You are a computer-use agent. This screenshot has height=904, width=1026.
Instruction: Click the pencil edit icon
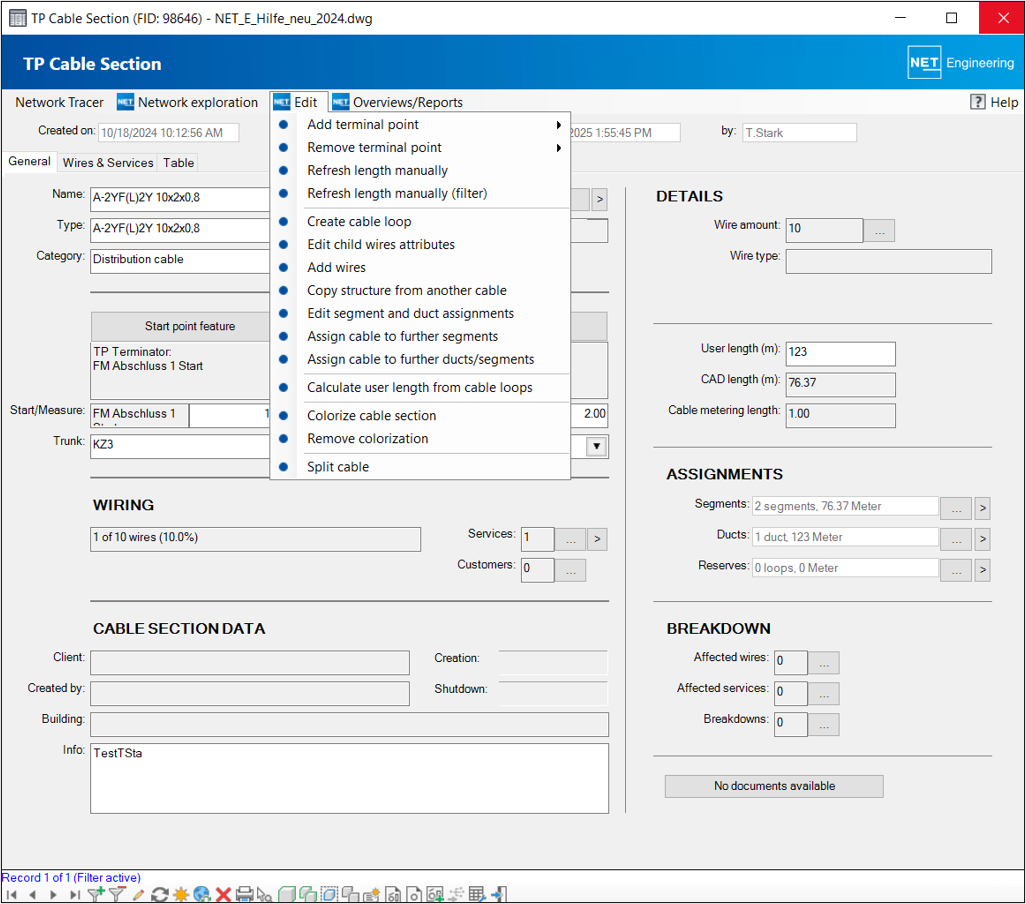[138, 894]
